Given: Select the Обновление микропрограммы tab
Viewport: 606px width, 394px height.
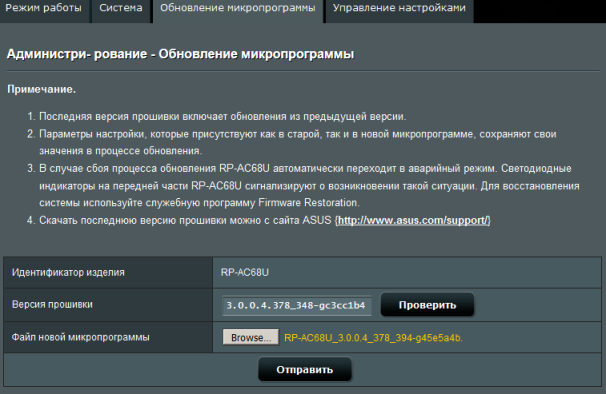Looking at the screenshot, I should pyautogui.click(x=238, y=9).
